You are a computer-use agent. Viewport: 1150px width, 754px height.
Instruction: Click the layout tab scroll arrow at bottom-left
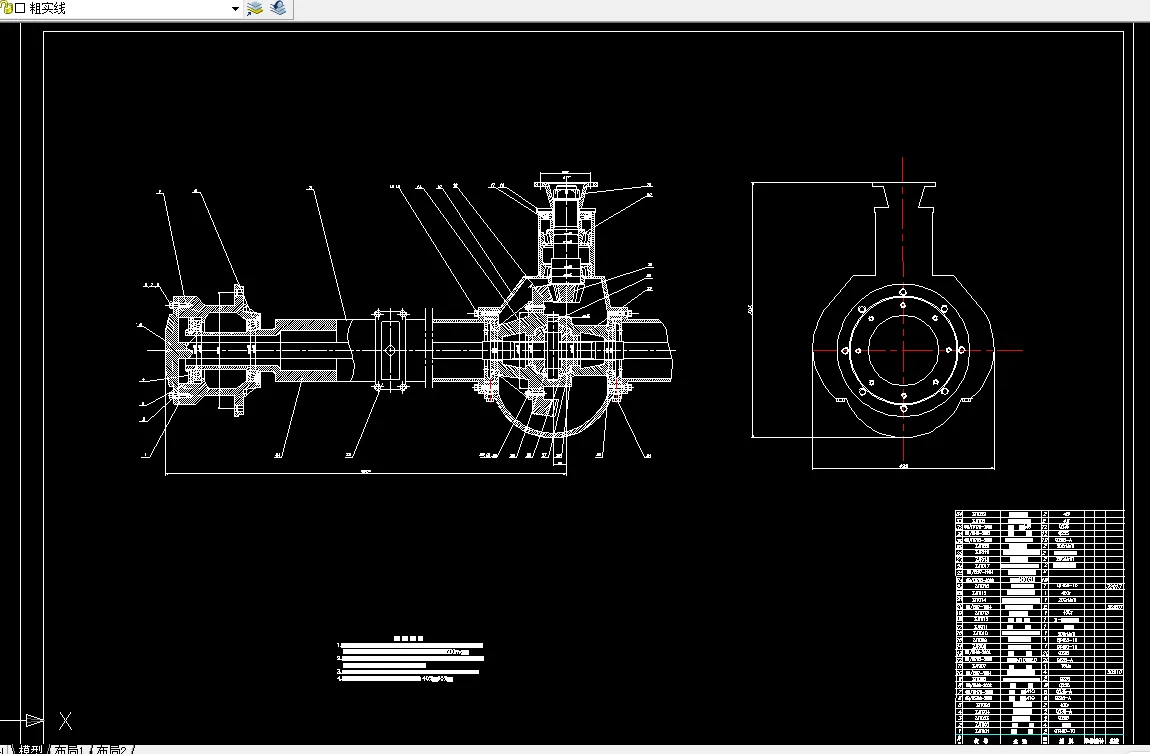(4, 749)
